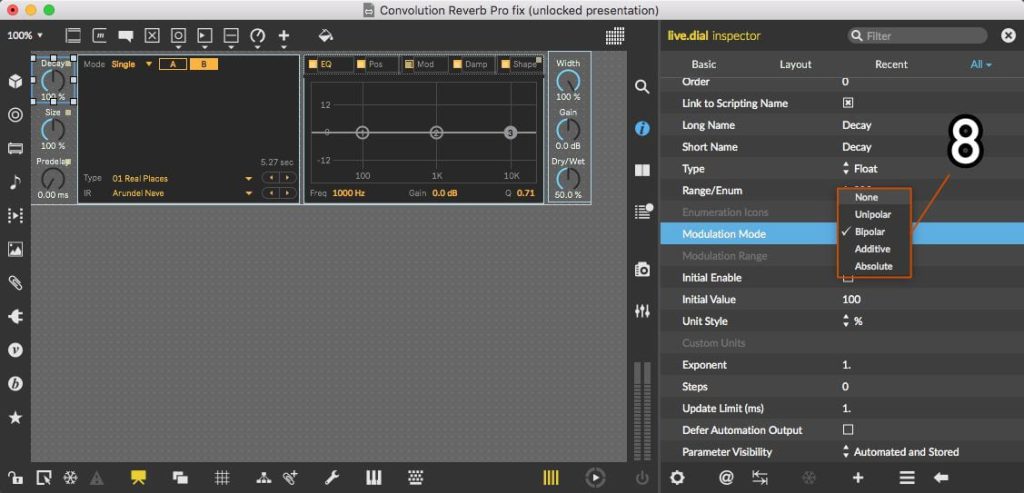1024x493 pixels.
Task: Click previous arrow beside Type 01 Real Places
Action: 270,178
